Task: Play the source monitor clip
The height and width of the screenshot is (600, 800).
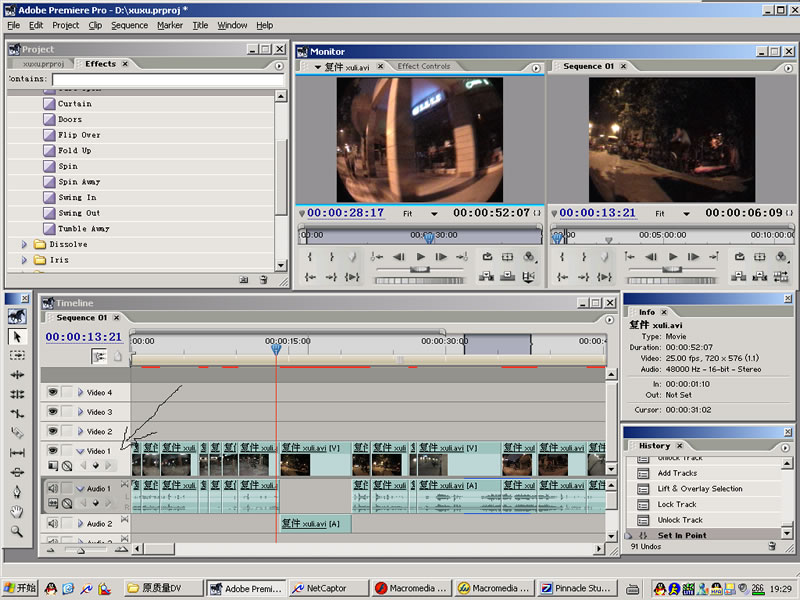Action: (x=420, y=257)
